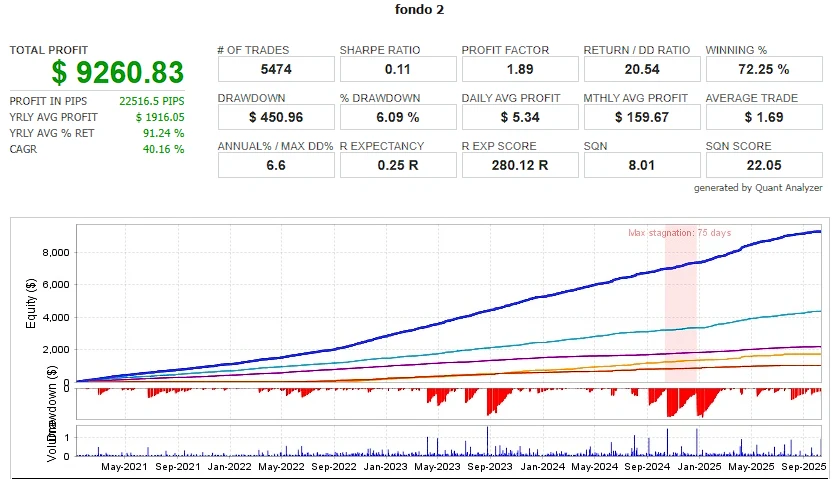Select the R Exp Score value 280.12 R

click(519, 165)
